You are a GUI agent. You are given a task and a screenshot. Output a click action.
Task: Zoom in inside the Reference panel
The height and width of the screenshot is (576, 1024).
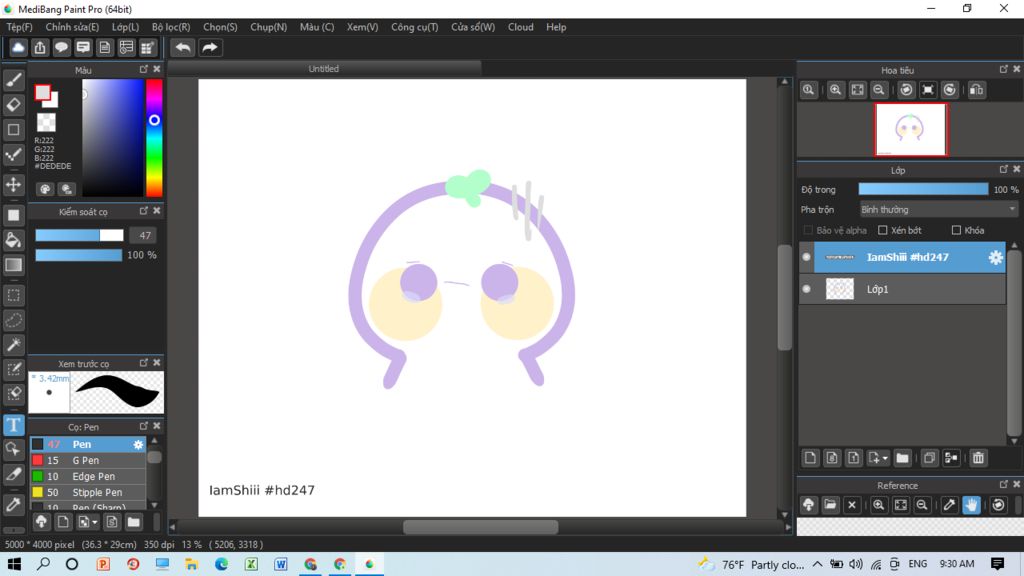click(878, 505)
